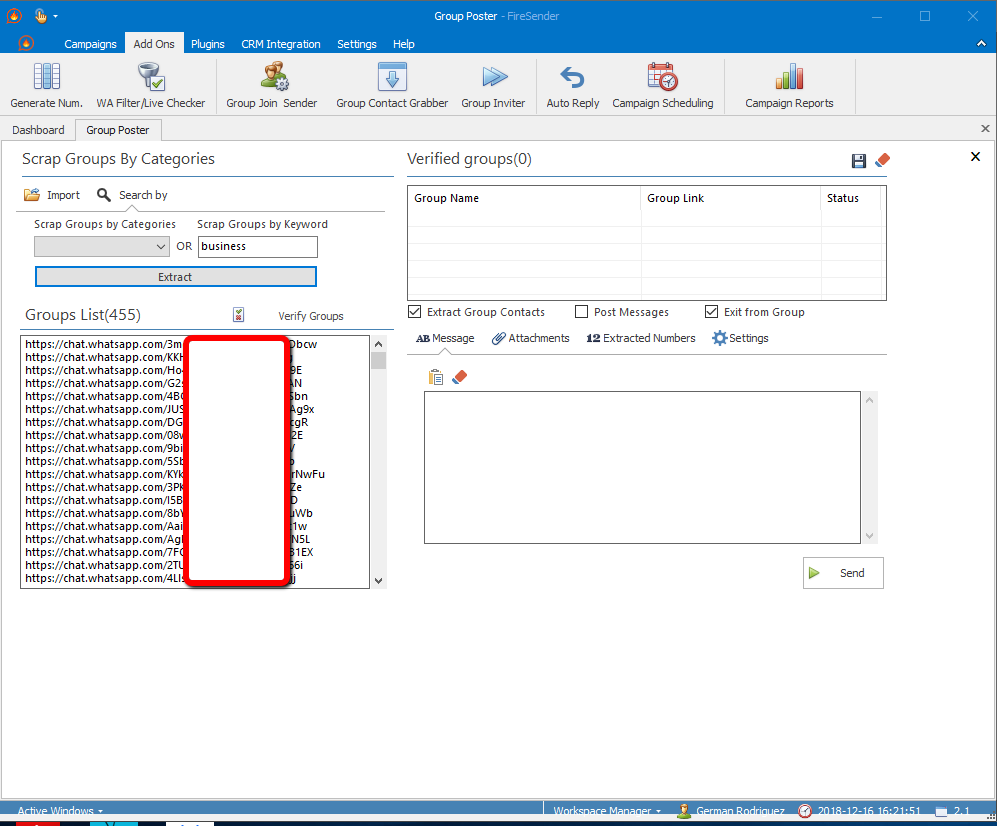Click the flame application menu button
This screenshot has width=997, height=826.
click(26, 43)
